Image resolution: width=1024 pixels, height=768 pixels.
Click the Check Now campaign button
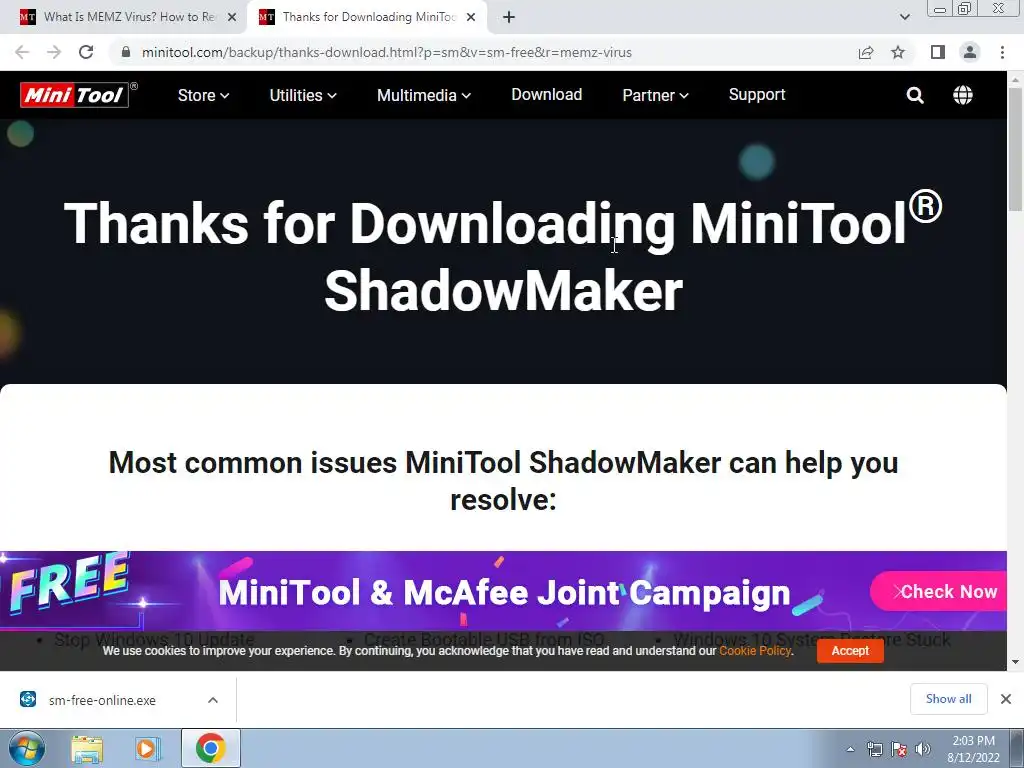tap(940, 592)
